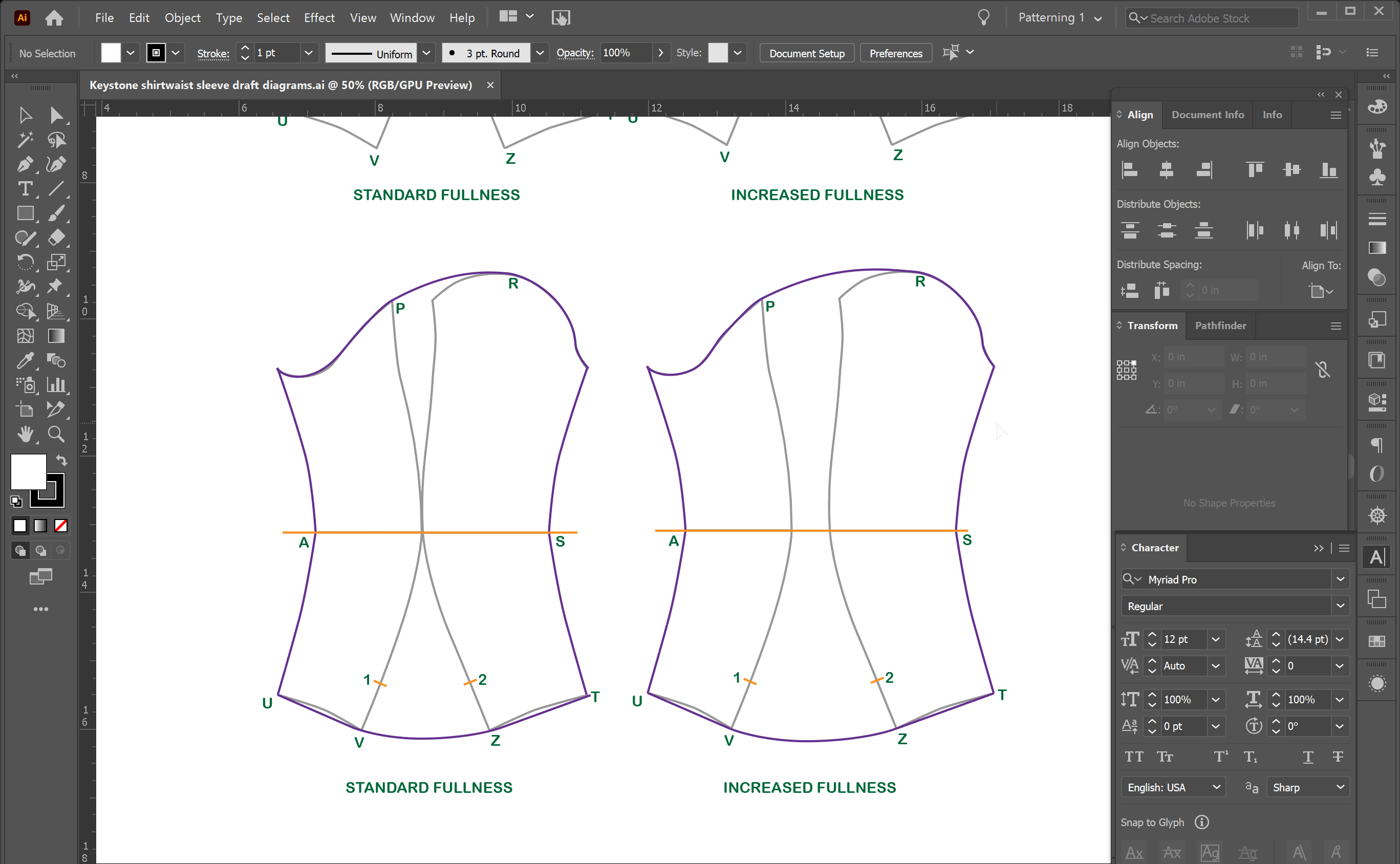Click the Search Adobe Stock field
The height and width of the screenshot is (864, 1400).
1220,18
